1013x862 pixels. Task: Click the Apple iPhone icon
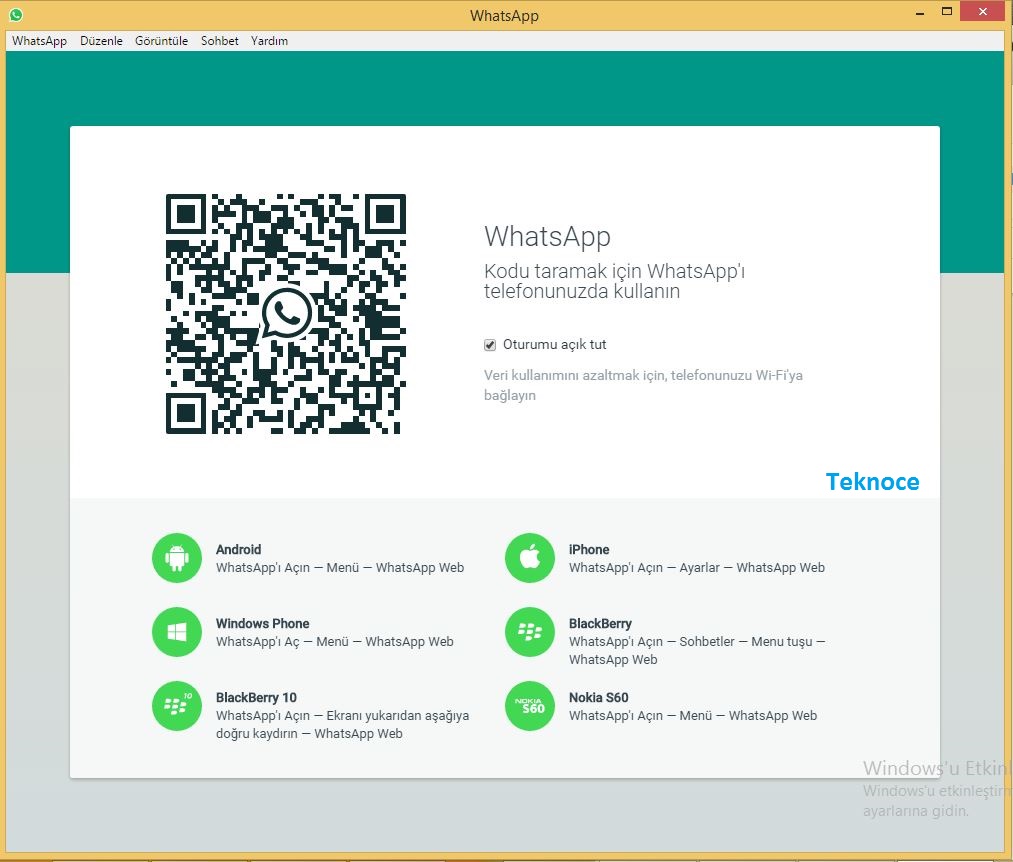[530, 558]
